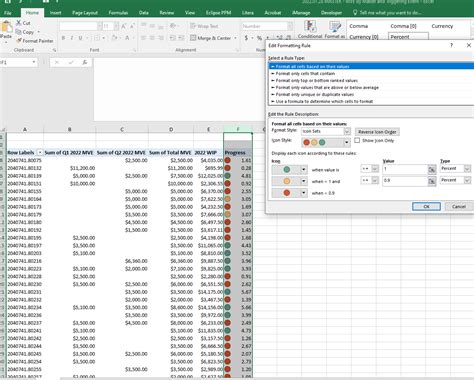Open first row comparison operator dropdown
The image size is (474, 380).
(375, 169)
